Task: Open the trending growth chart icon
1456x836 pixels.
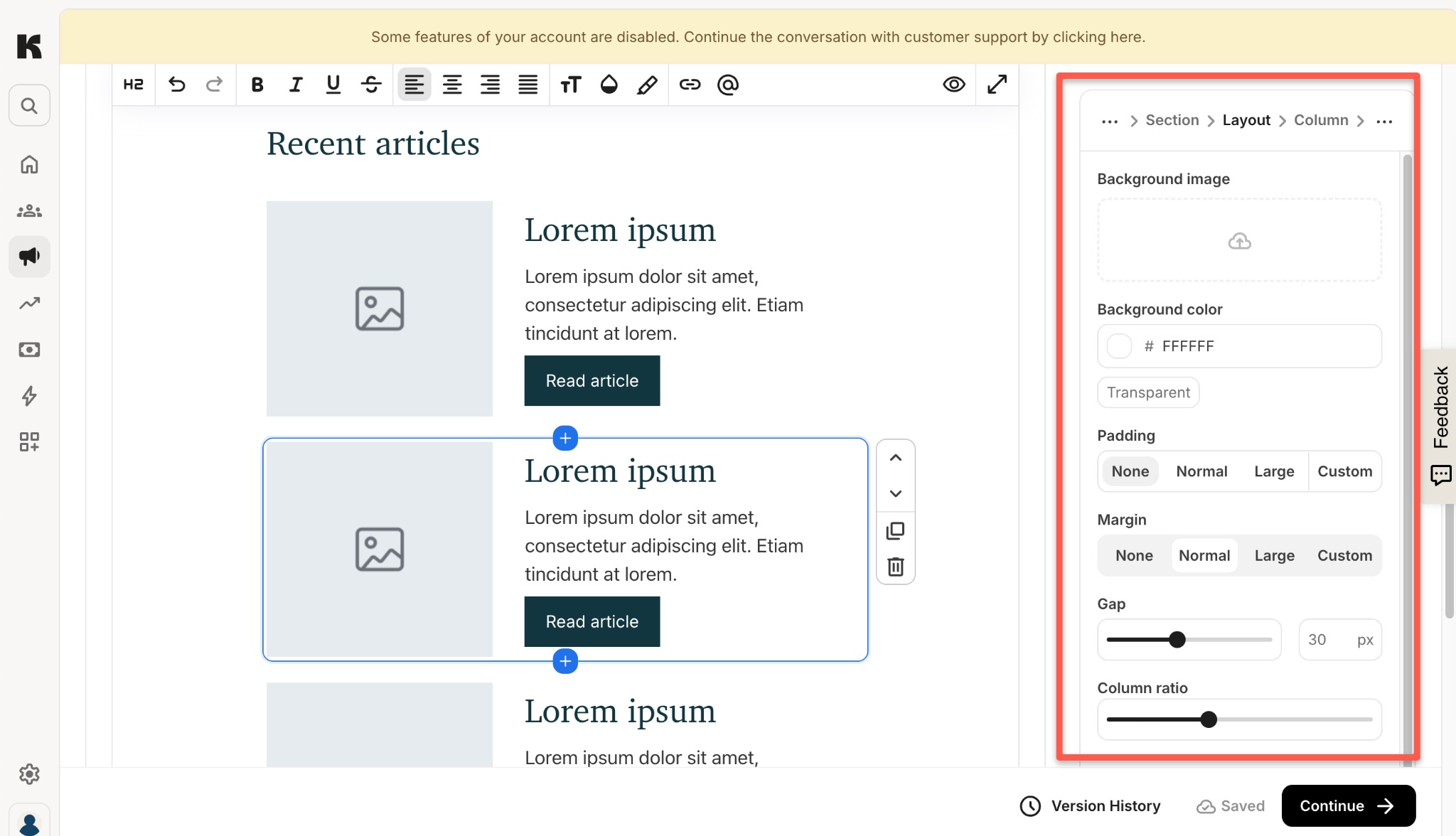Action: [29, 304]
